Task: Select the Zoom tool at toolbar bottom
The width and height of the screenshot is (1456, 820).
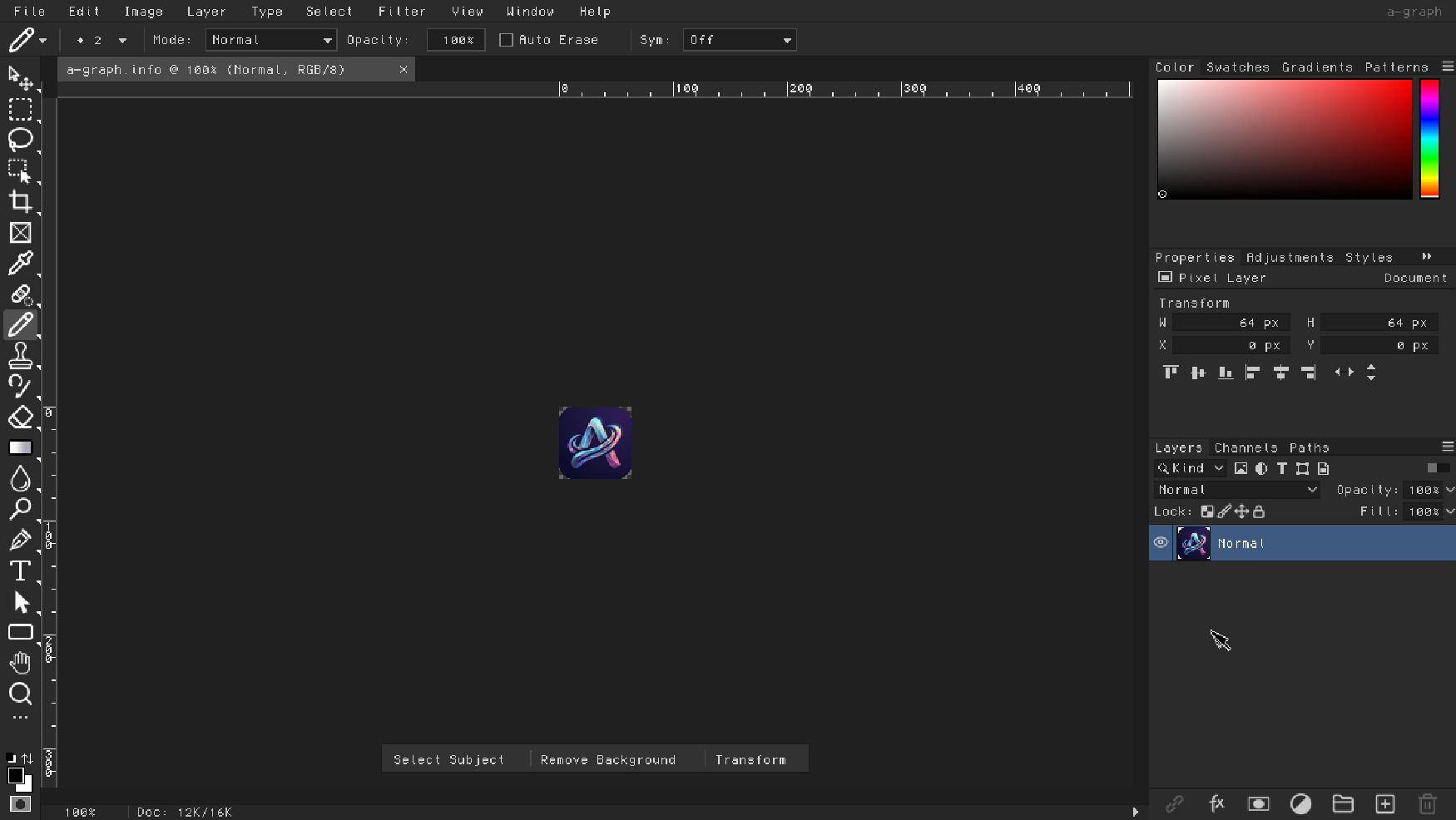Action: [x=20, y=694]
